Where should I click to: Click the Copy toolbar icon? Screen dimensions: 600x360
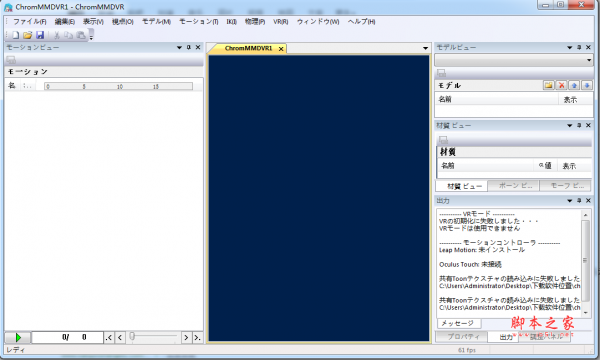68,35
